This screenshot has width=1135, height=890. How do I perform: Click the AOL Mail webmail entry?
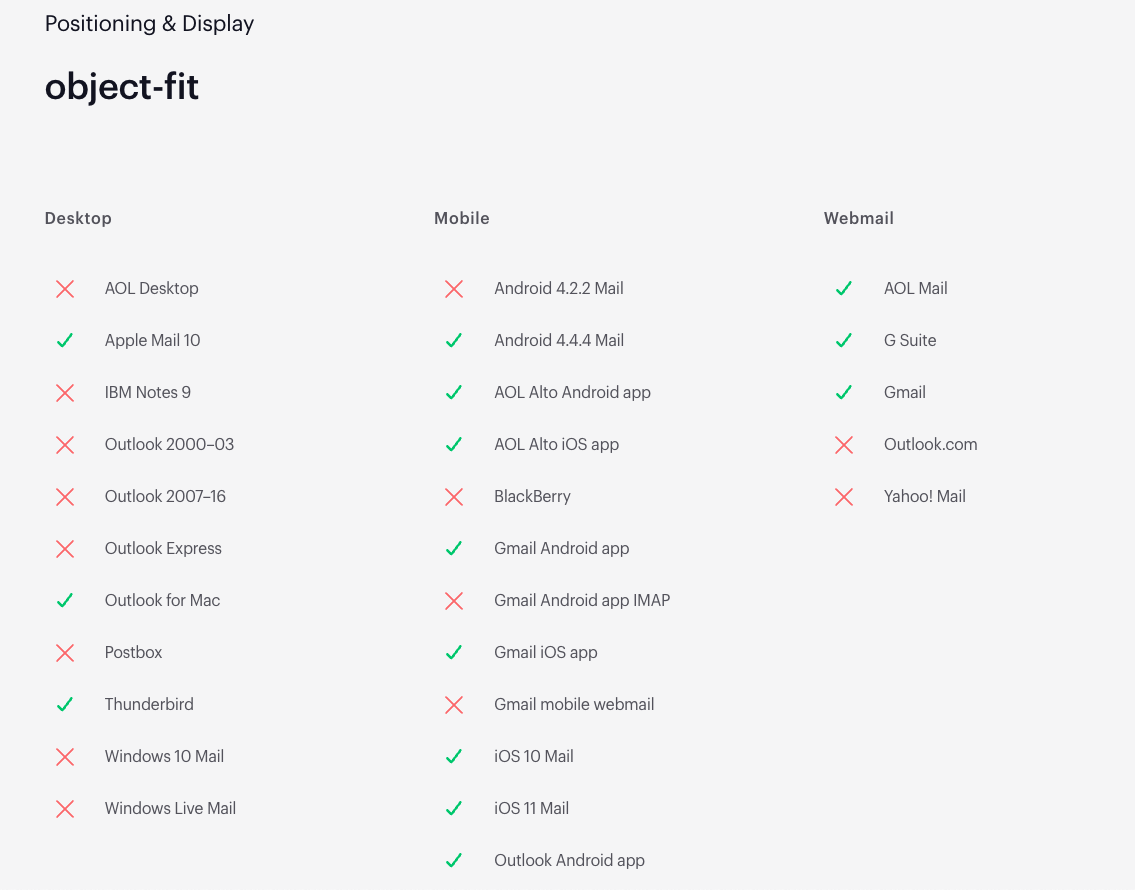coord(915,289)
